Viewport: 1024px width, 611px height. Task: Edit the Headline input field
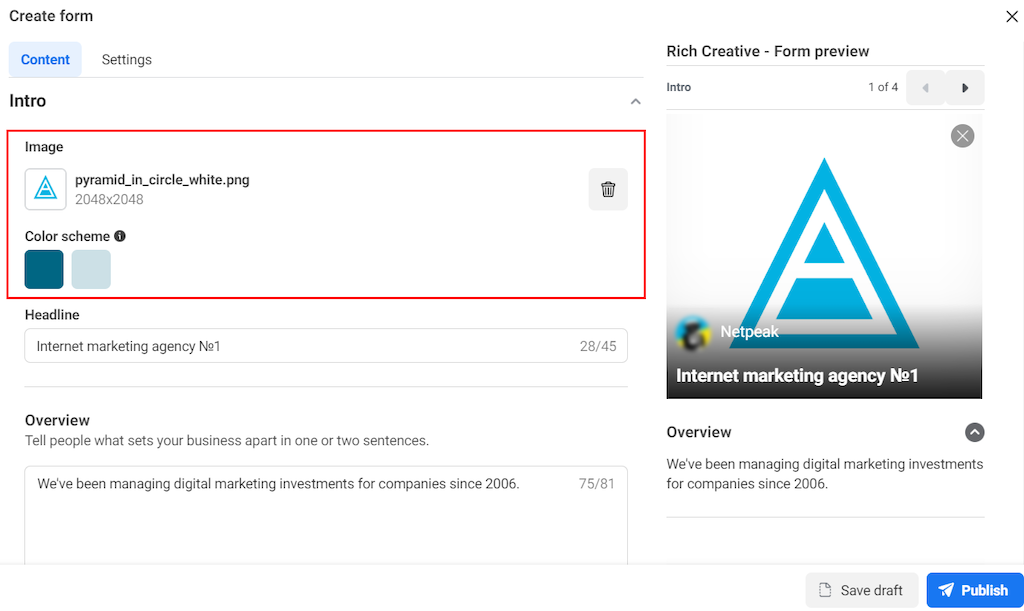(326, 346)
